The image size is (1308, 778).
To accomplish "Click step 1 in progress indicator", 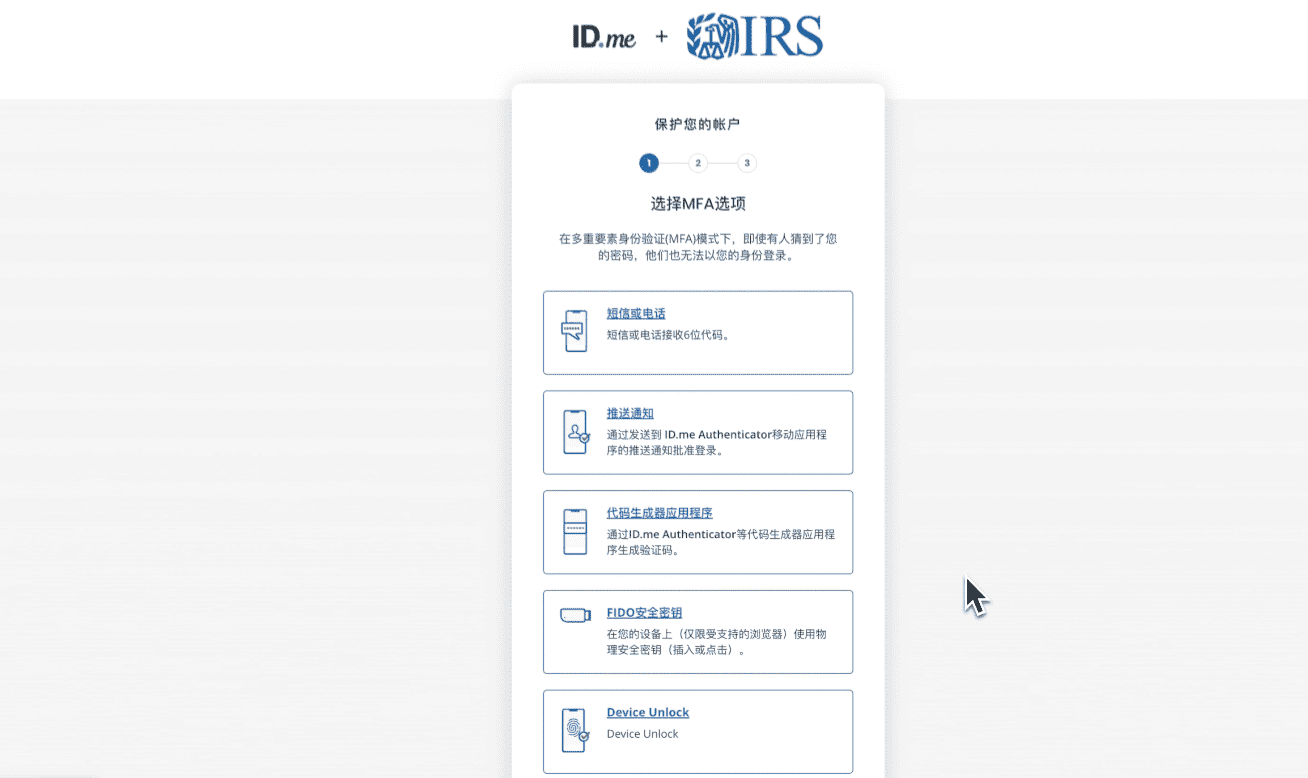I will tap(649, 163).
